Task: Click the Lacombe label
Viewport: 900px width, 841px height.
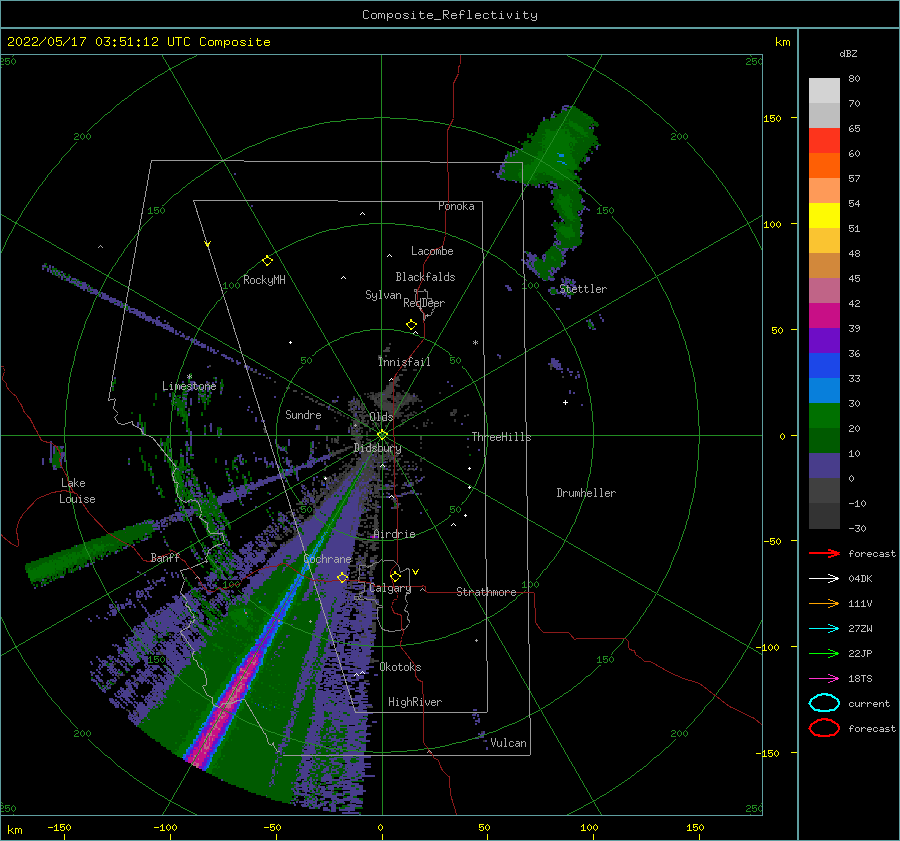Action: pos(432,251)
